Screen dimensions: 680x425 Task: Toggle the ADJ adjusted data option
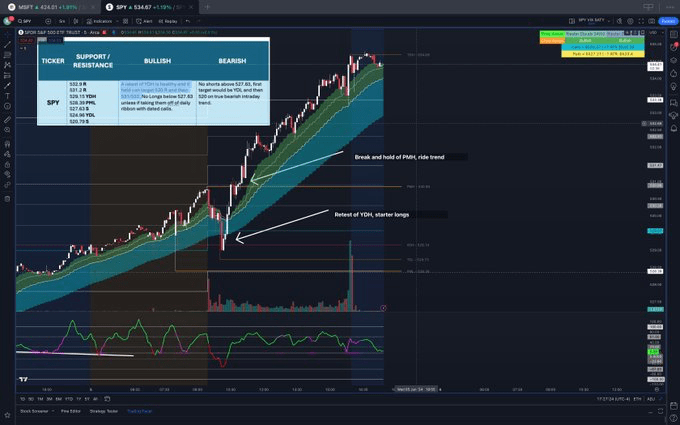650,398
